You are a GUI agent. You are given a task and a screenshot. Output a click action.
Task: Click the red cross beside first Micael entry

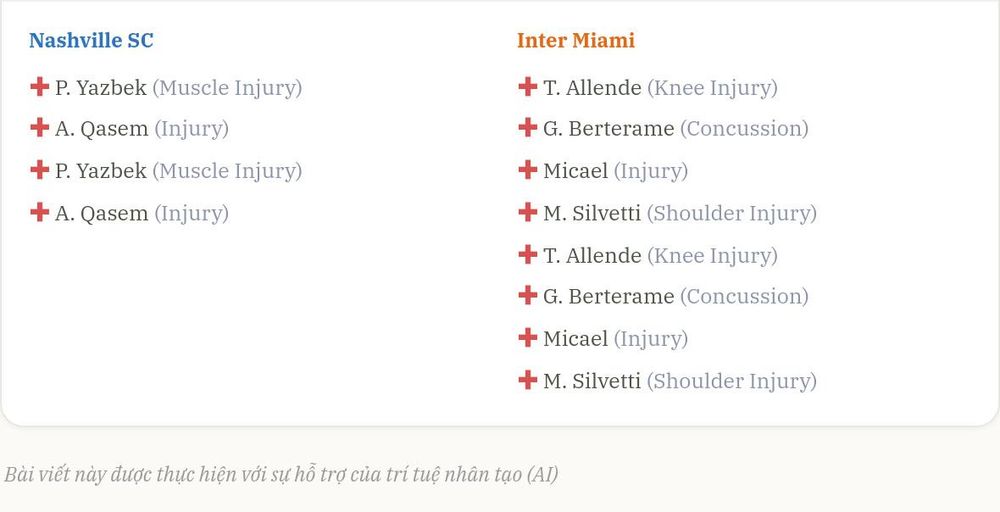(x=527, y=170)
